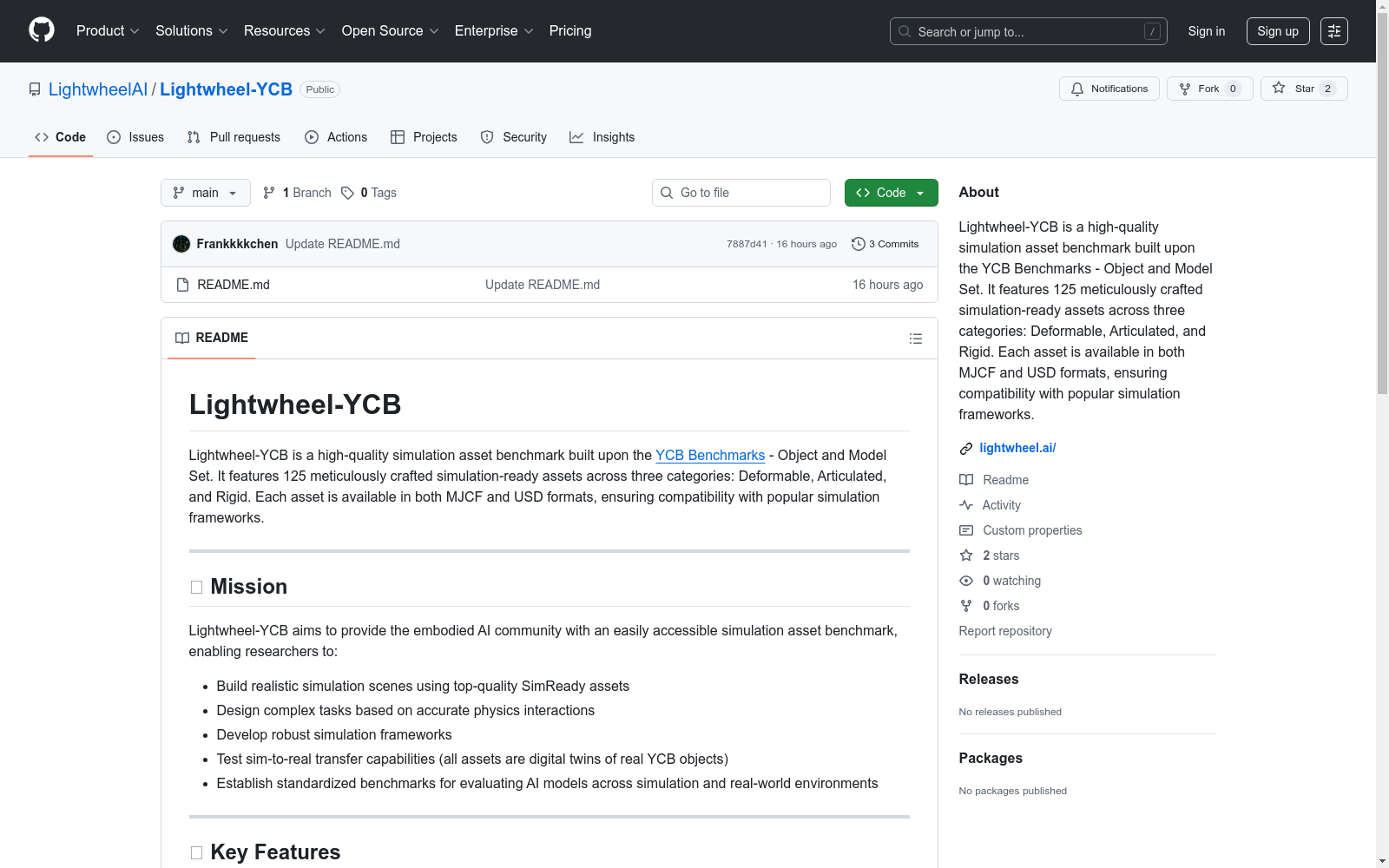Screen dimensions: 1389x868
Task: Visit the lightwheel.ai website link
Action: pyautogui.click(x=1017, y=448)
